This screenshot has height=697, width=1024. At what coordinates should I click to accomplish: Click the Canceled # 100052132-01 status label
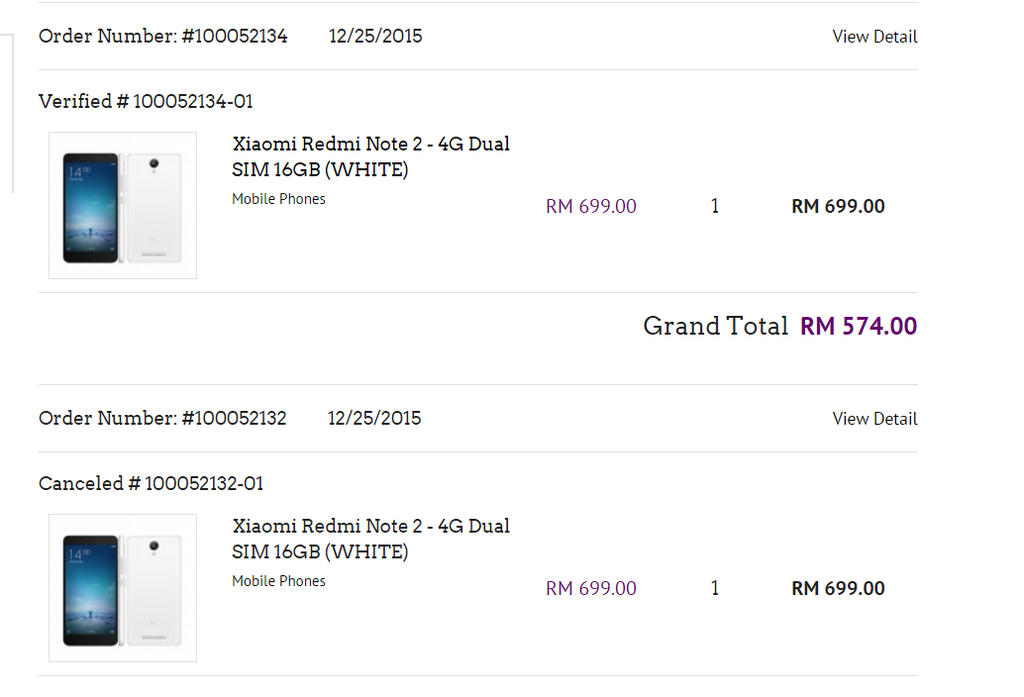[x=151, y=484]
